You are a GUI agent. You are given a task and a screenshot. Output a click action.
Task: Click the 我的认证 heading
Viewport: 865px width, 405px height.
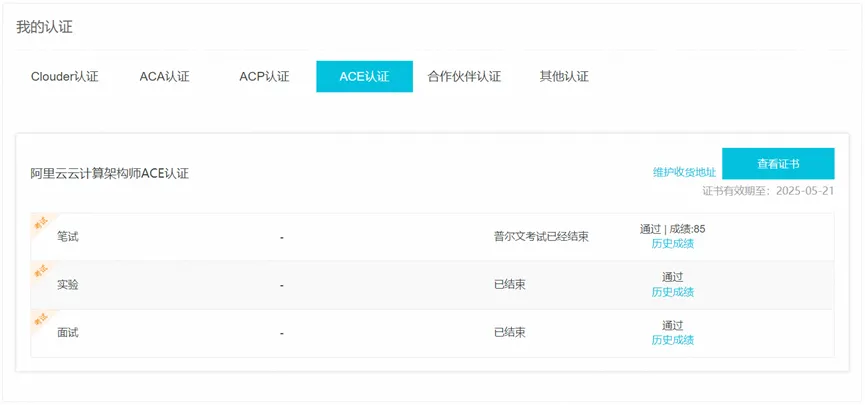[44, 28]
